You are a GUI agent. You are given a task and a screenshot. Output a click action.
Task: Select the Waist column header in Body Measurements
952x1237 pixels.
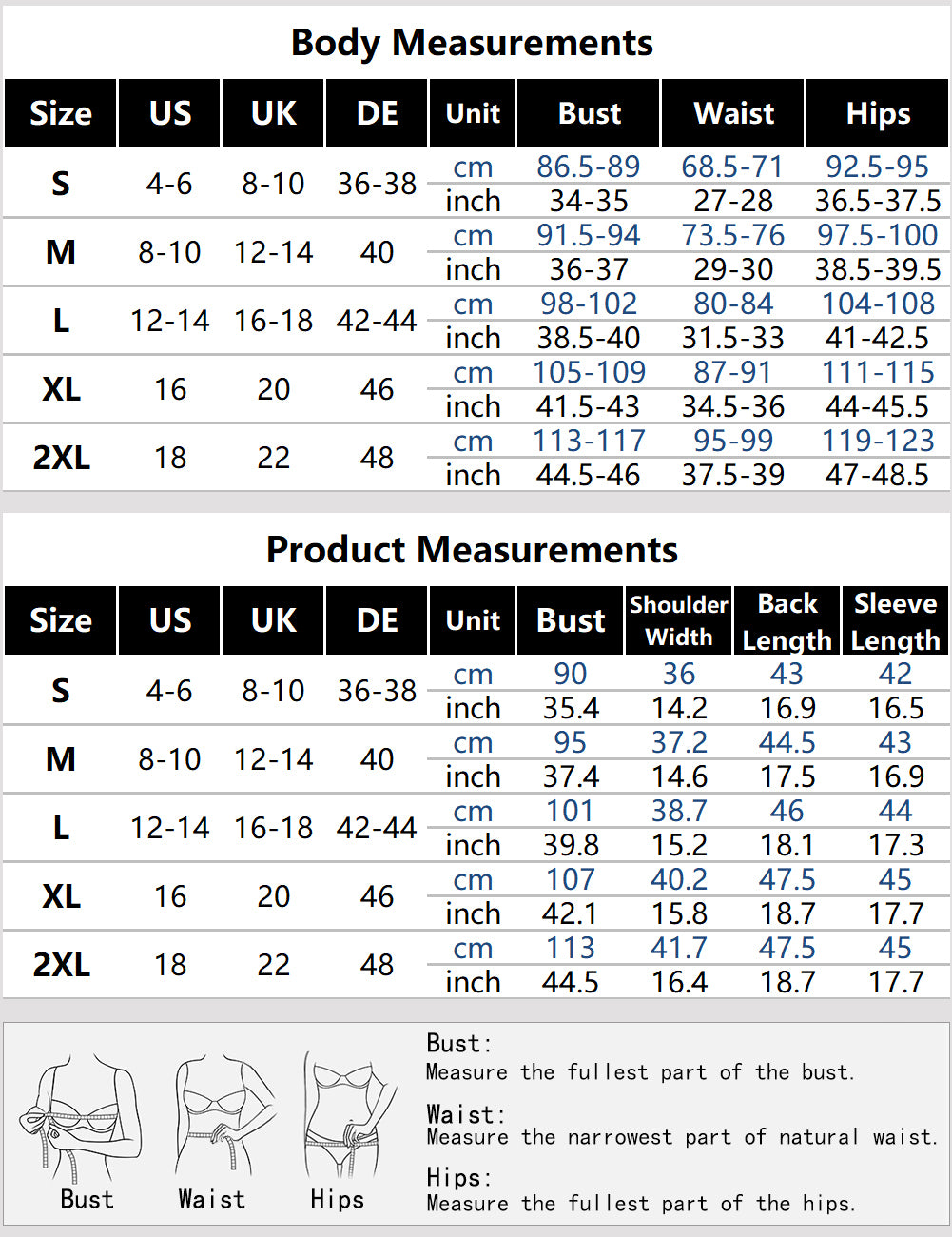tap(733, 113)
